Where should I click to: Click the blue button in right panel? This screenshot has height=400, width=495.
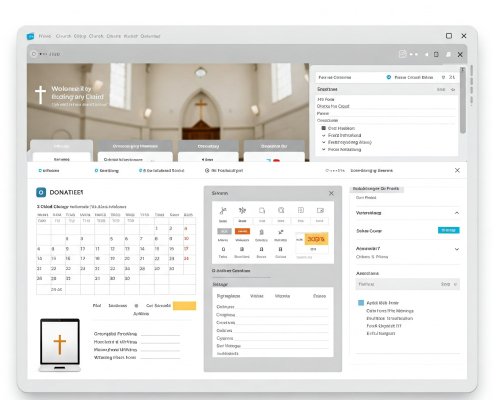[448, 230]
